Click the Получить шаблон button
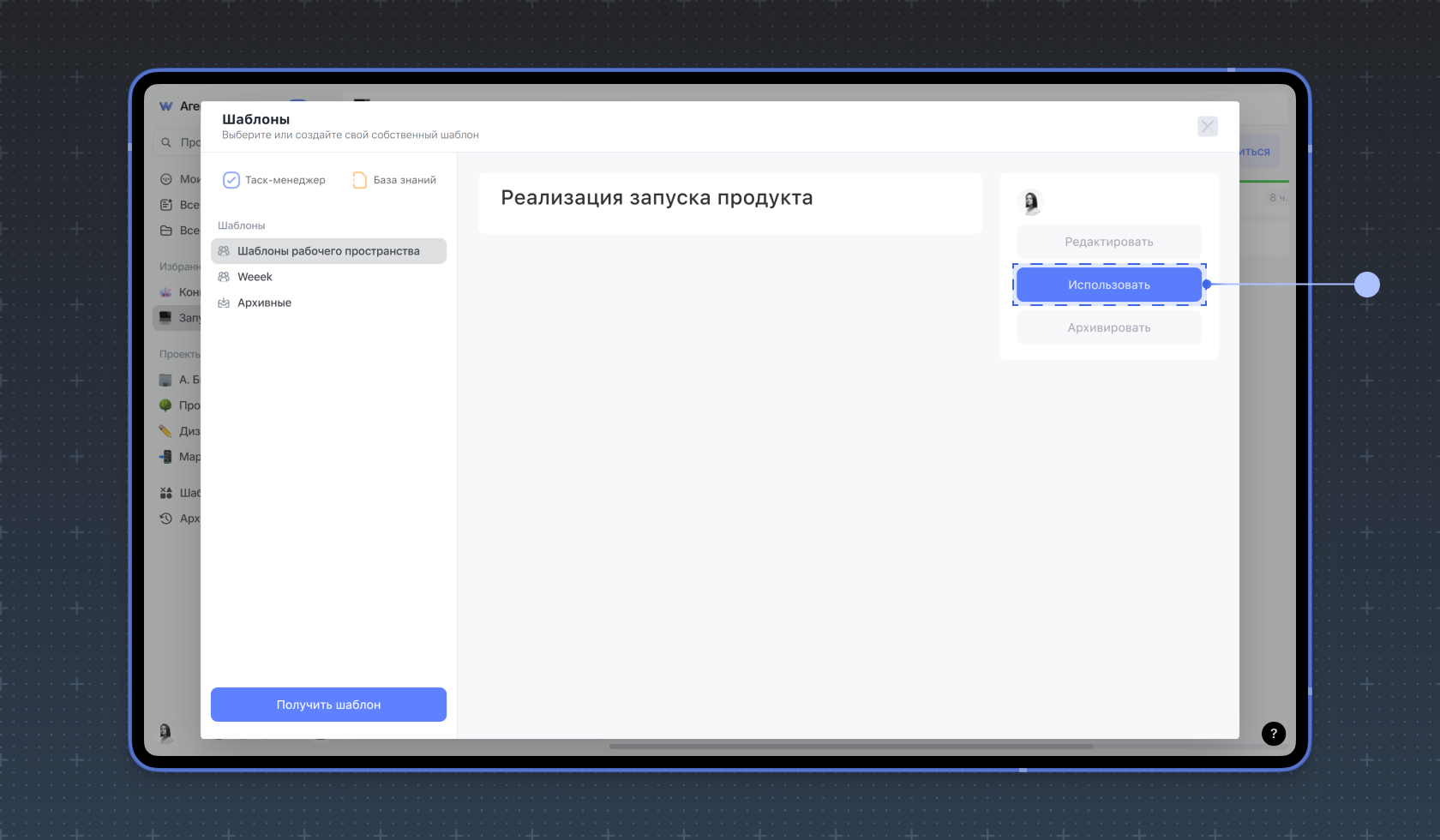The width and height of the screenshot is (1440, 840). pos(328,705)
